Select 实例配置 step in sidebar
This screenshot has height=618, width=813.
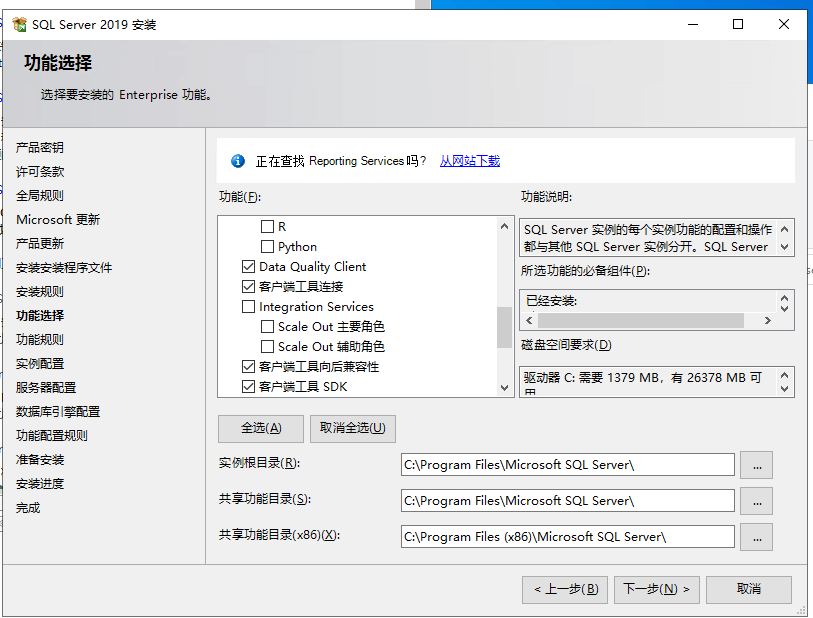click(x=40, y=363)
